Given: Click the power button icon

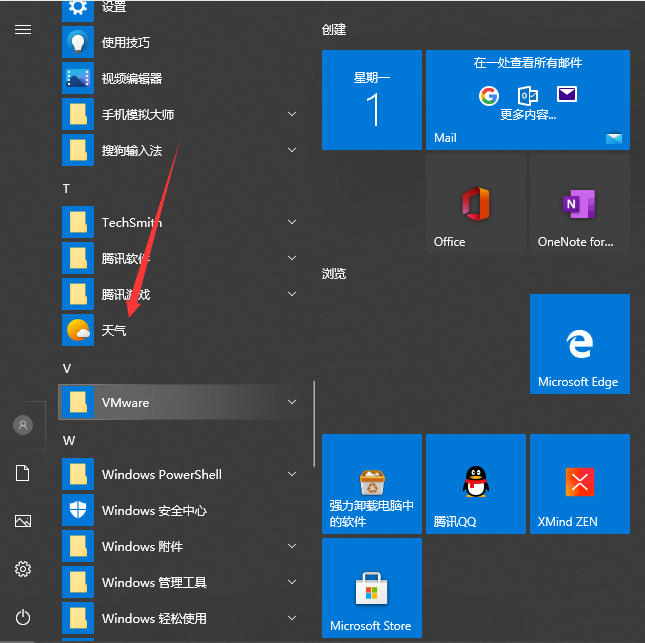Looking at the screenshot, I should (23, 617).
